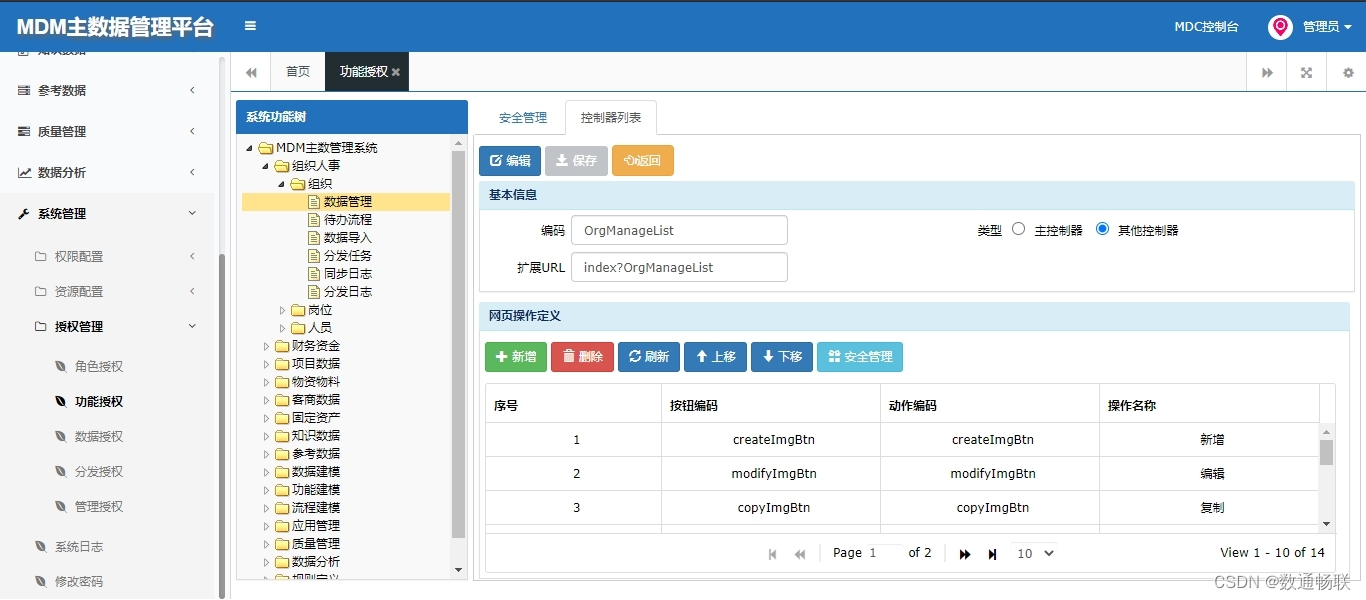The image size is (1366, 600).
Task: Click the fullscreen expand icon
Action: [1306, 72]
